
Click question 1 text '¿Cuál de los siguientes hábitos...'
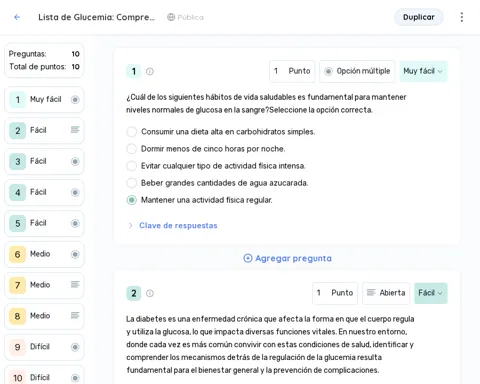[266, 103]
